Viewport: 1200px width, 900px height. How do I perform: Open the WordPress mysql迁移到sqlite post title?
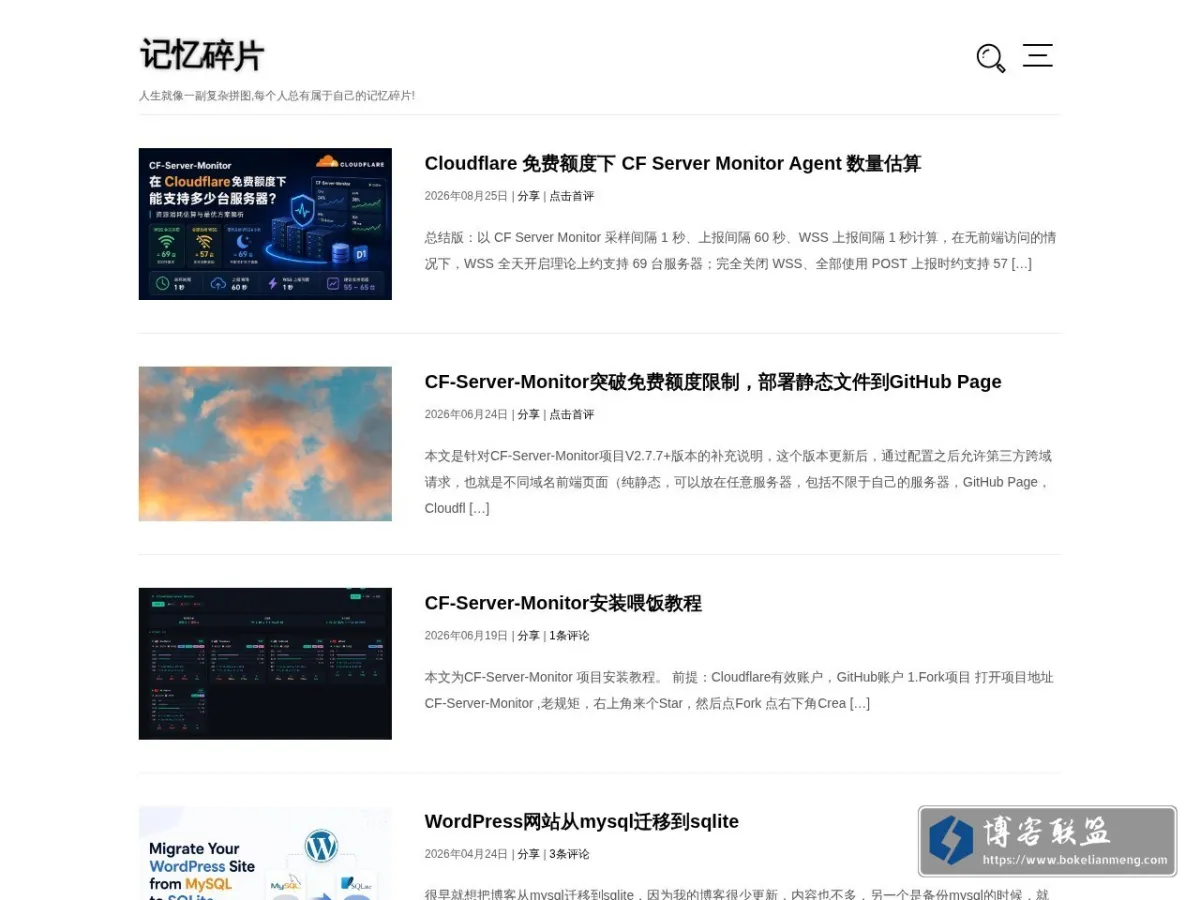581,821
